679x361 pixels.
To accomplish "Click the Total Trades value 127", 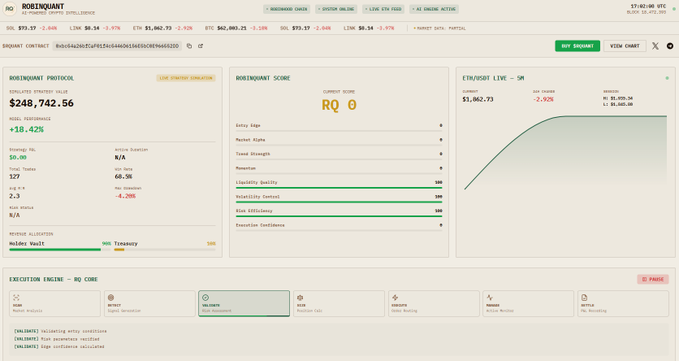I will point(14,177).
